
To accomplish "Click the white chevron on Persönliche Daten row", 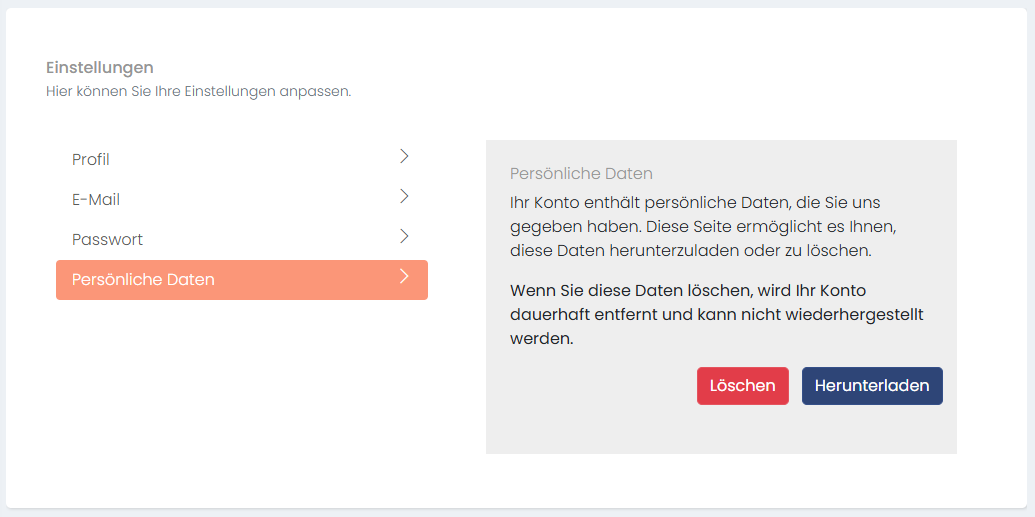I will pos(404,276).
